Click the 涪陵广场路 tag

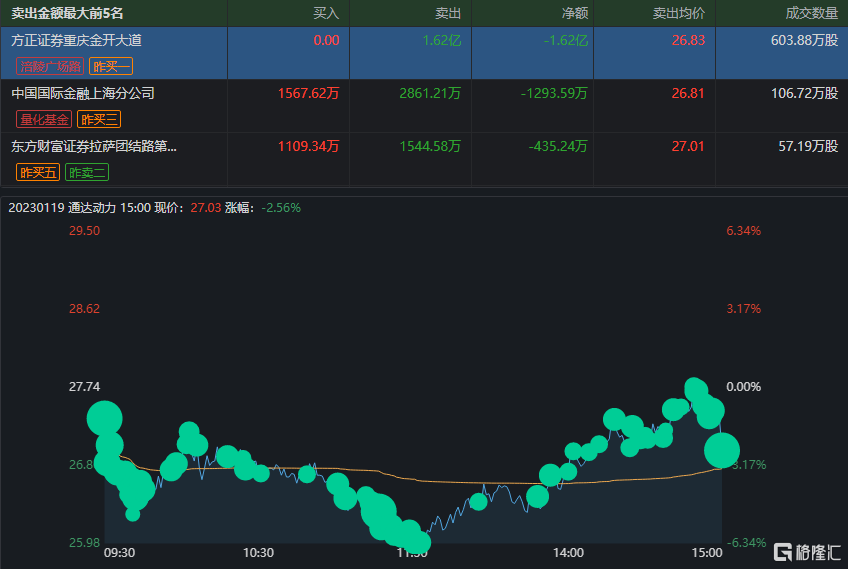50,67
